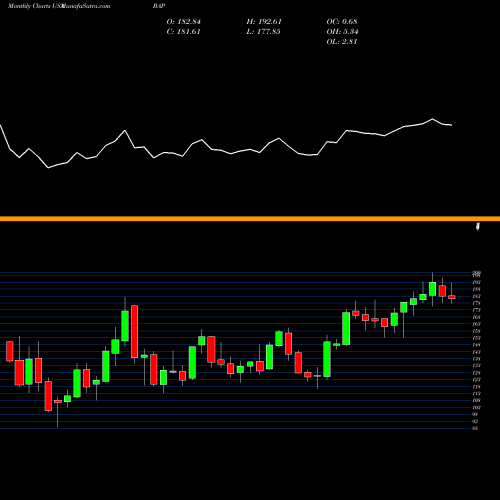500x500 pixels.
Task: Click the tallest red candlestick in the chart
Action: pos(135,331)
